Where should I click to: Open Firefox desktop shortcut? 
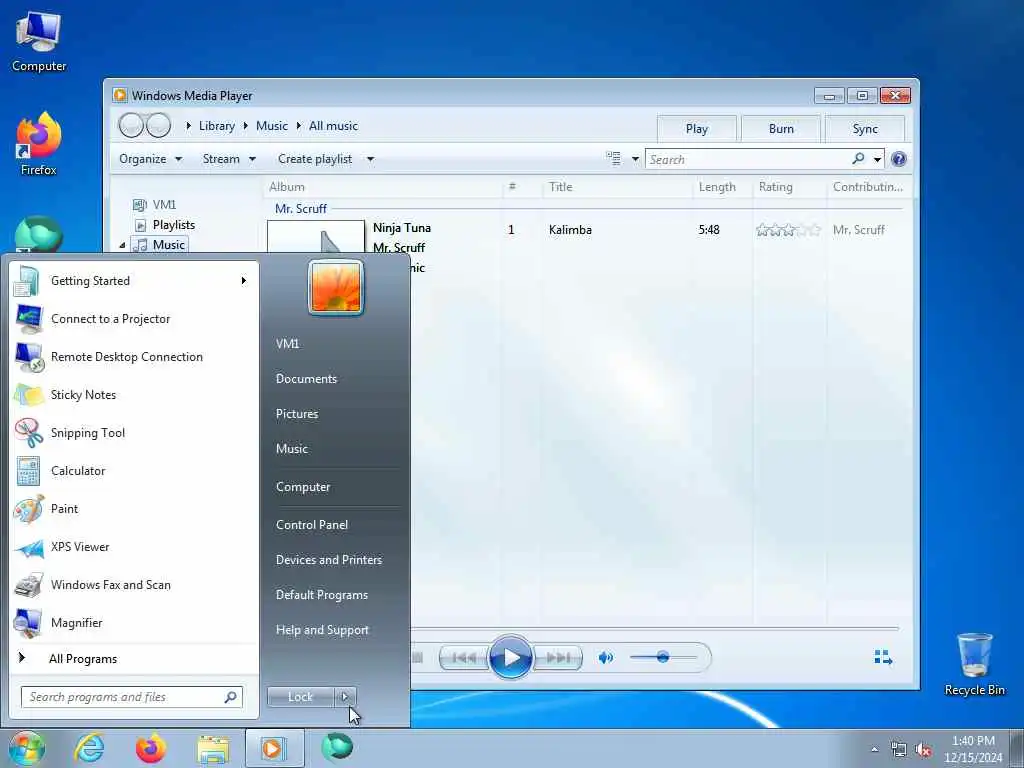[39, 144]
